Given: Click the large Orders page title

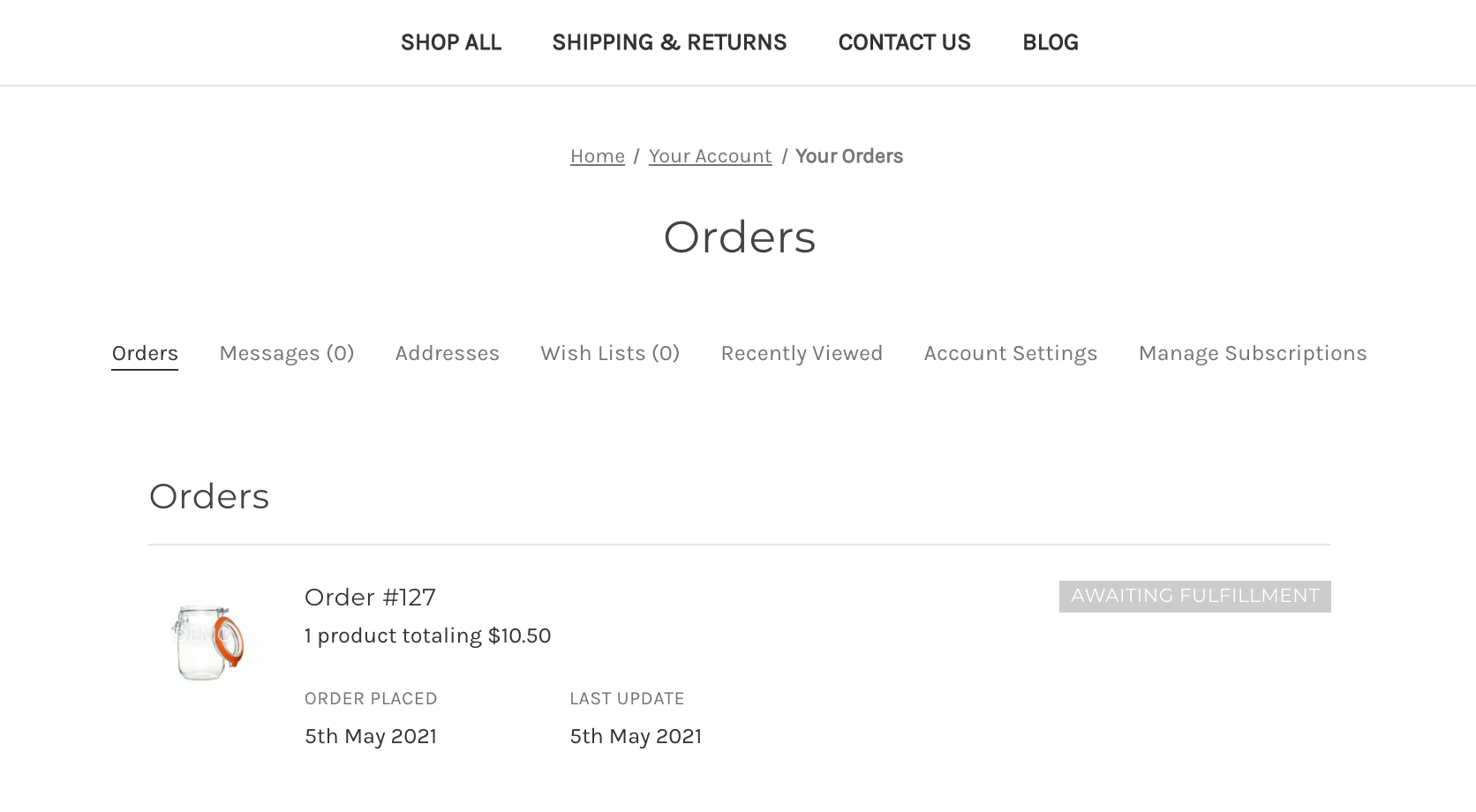Looking at the screenshot, I should point(740,237).
